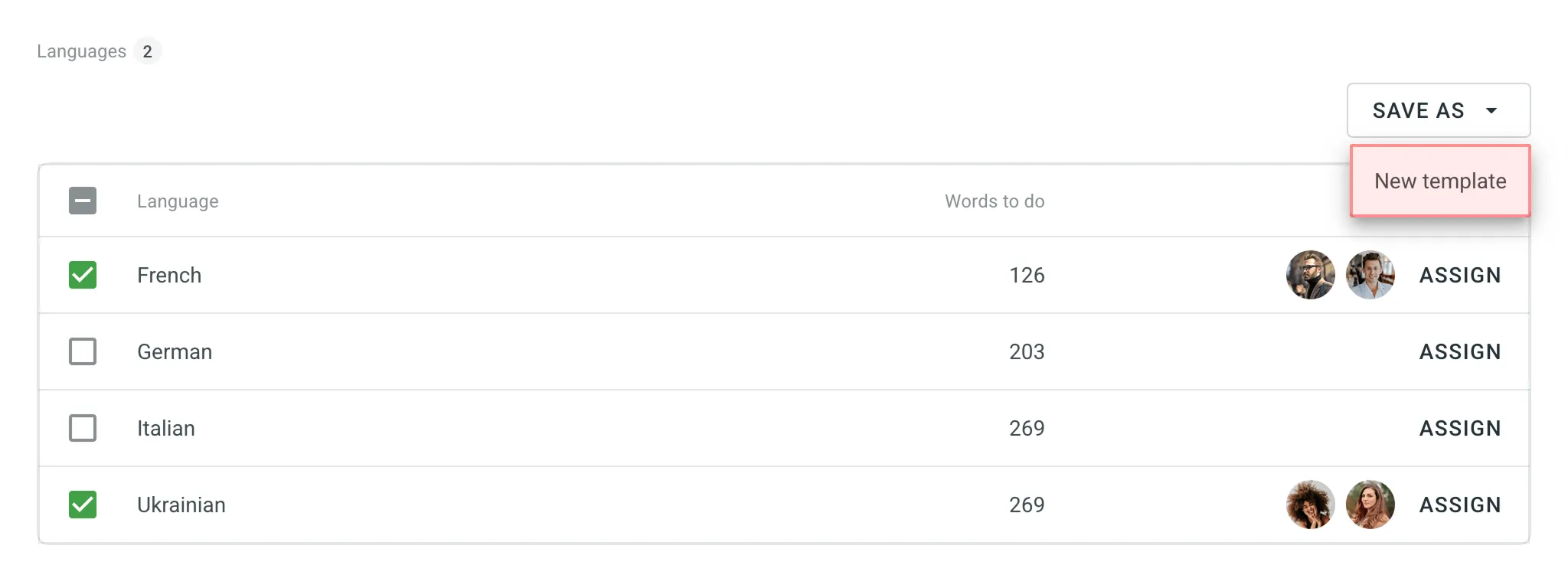Click the Language column header
Viewport: 1568px width, 588px height.
pyautogui.click(x=178, y=201)
